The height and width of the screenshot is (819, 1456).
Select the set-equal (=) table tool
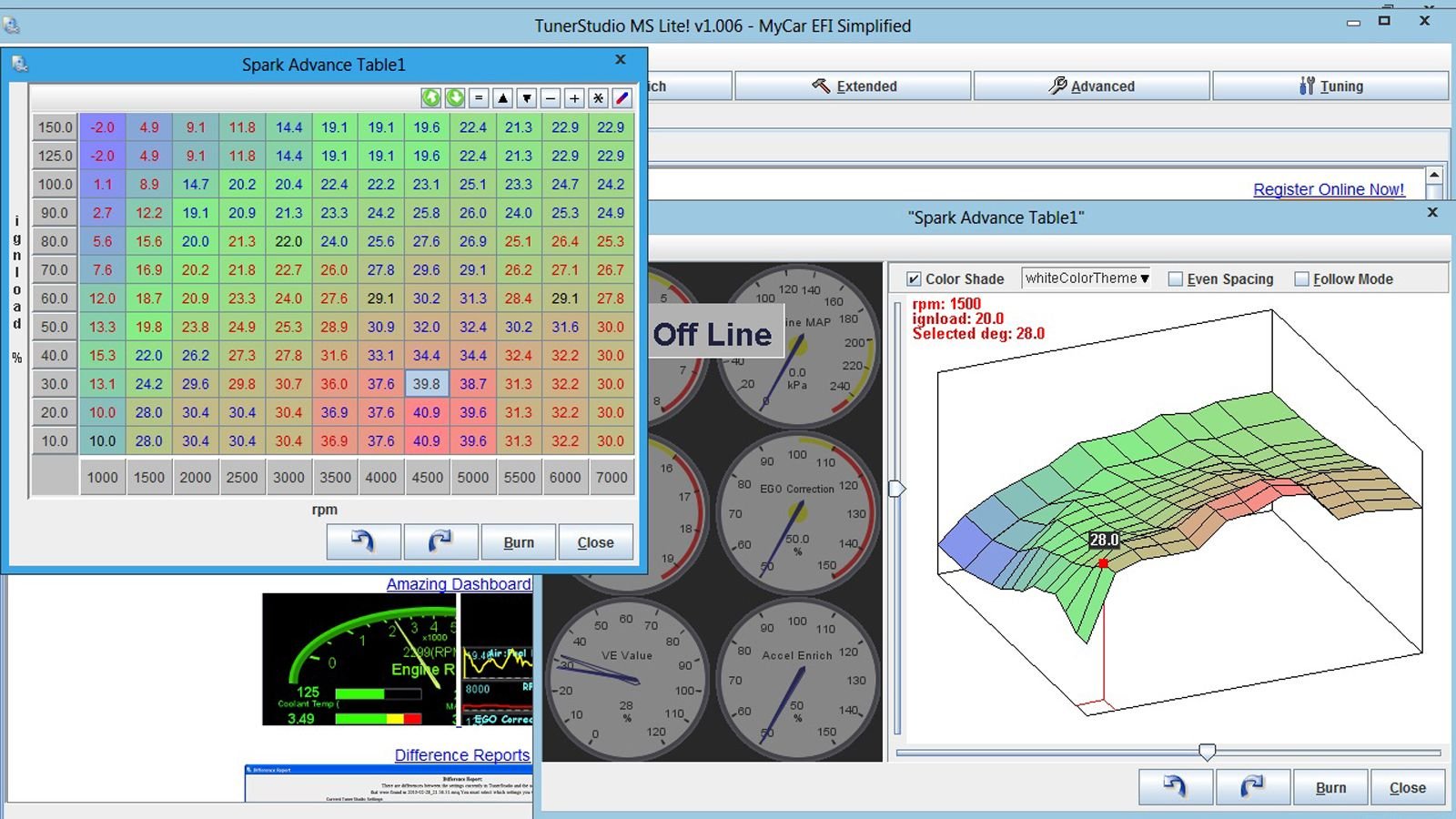[479, 98]
